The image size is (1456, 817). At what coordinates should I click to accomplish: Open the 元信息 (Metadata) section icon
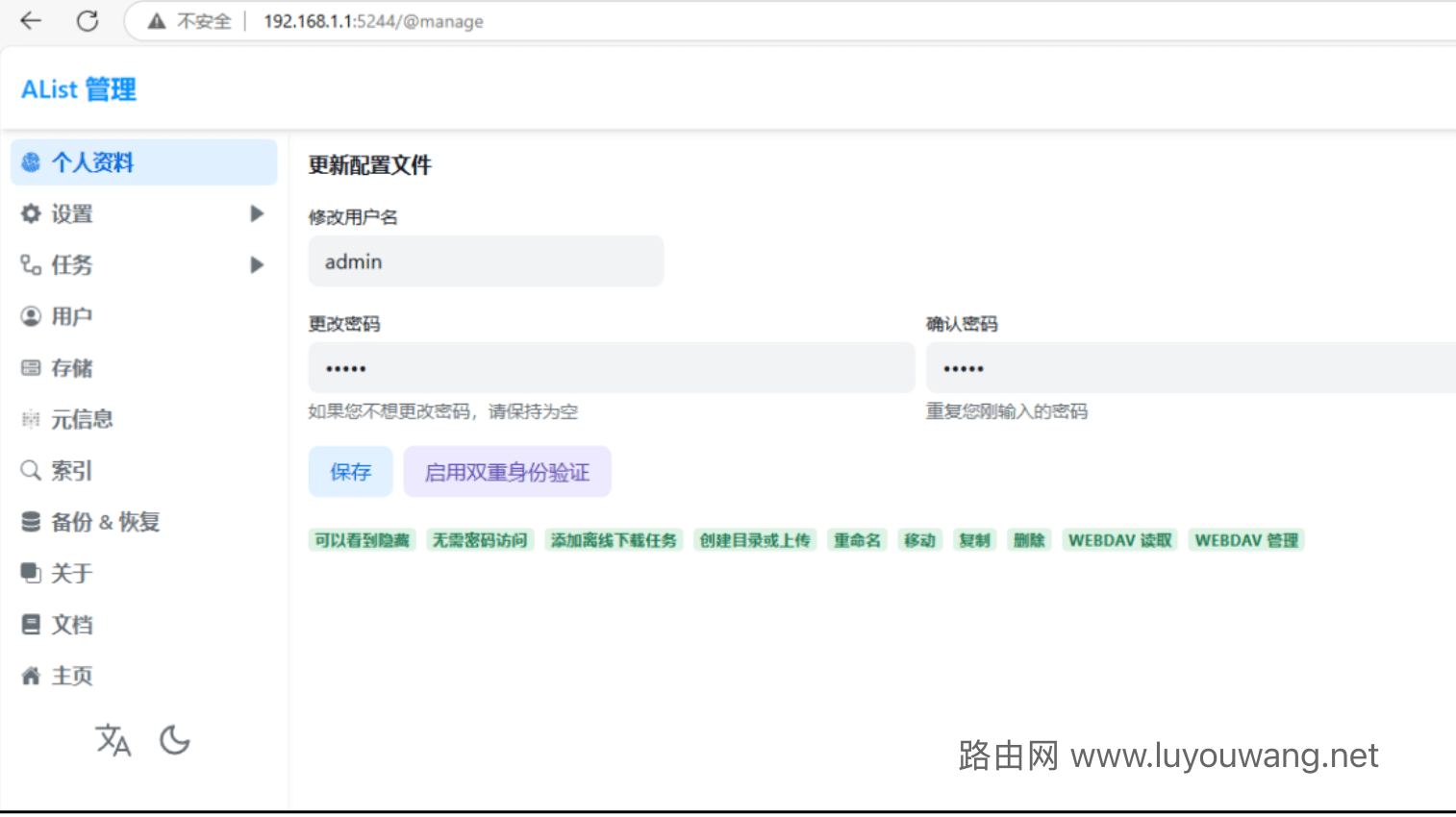(x=30, y=419)
